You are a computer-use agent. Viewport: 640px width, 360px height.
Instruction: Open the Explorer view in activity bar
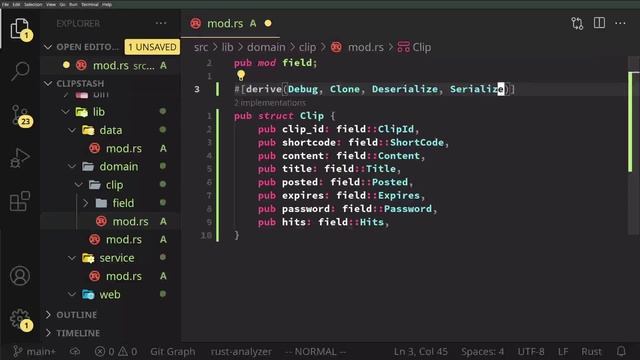pyautogui.click(x=20, y=29)
